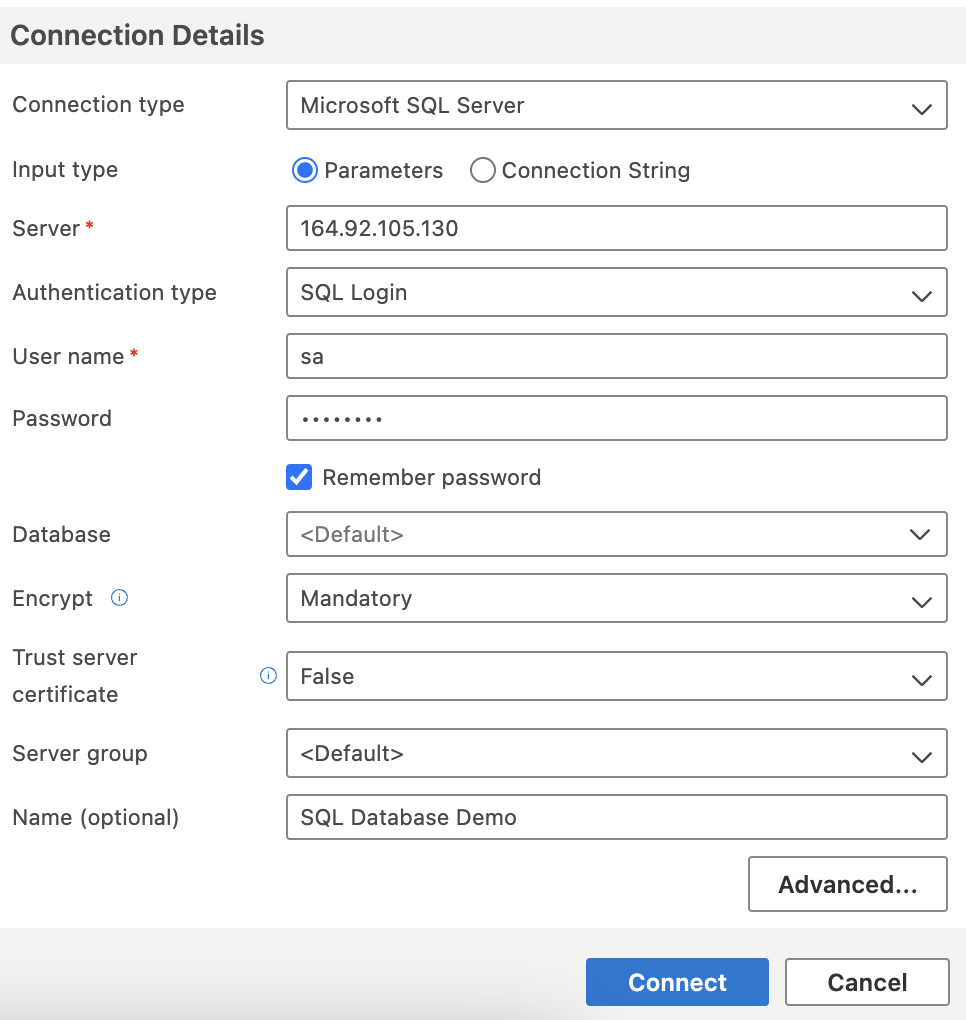
Task: Uncheck Remember password
Action: click(x=298, y=477)
